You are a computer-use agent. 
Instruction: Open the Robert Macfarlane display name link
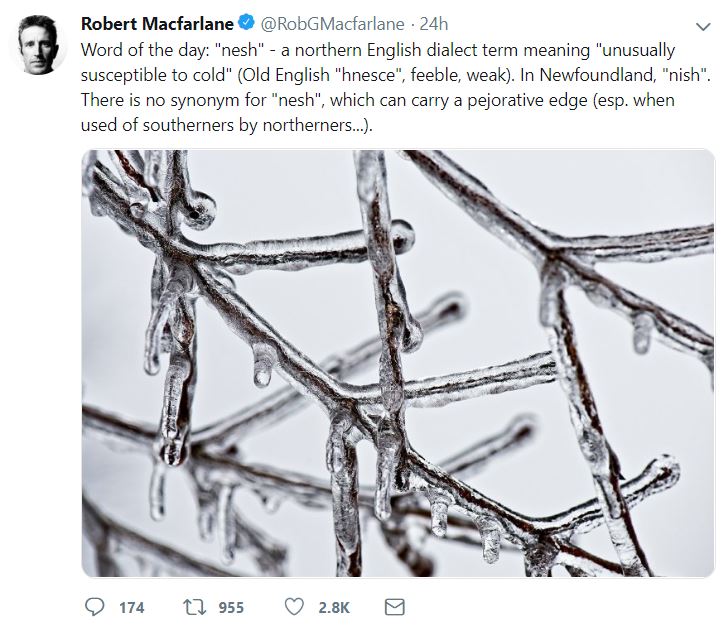[156, 23]
